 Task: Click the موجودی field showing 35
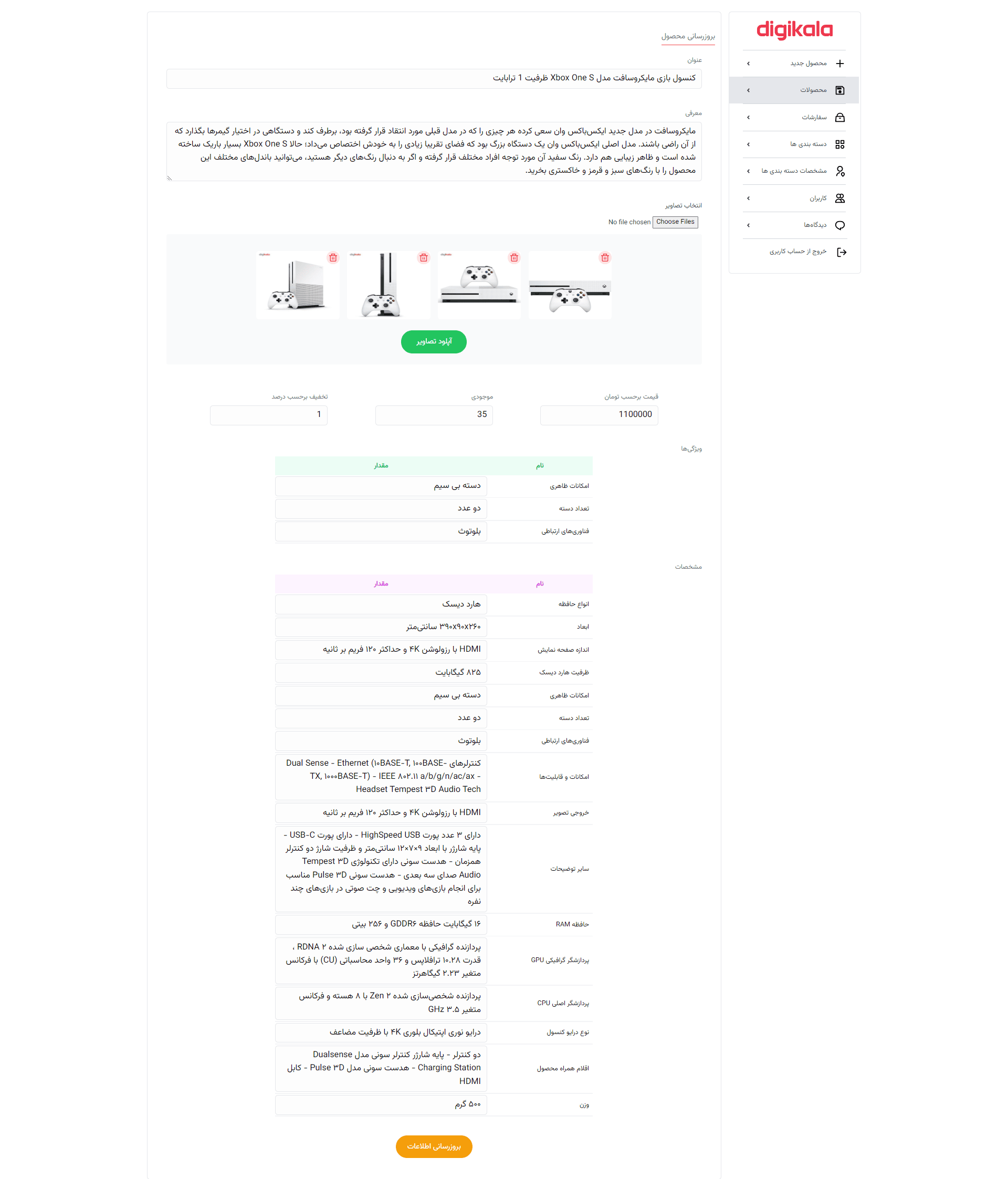(x=434, y=415)
